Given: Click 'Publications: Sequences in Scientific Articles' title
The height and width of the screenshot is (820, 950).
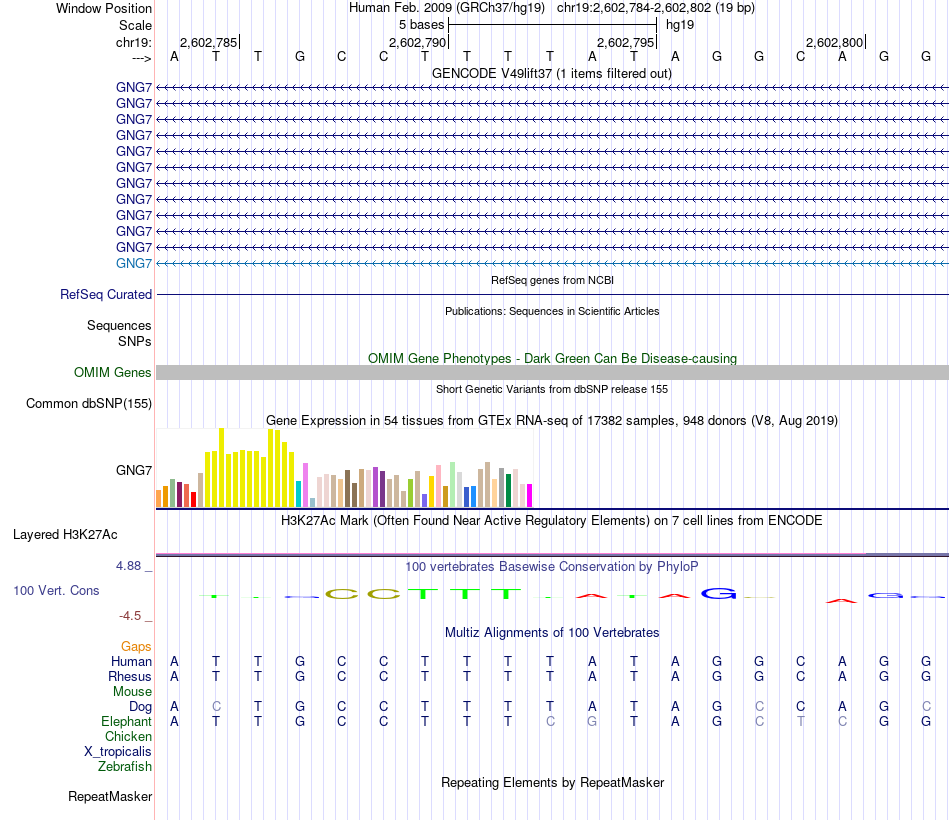Looking at the screenshot, I should (552, 312).
